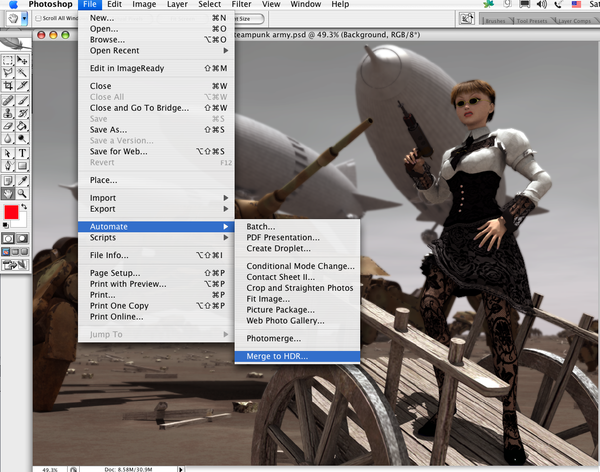
Task: Expand the Scripts submenu
Action: tap(156, 238)
